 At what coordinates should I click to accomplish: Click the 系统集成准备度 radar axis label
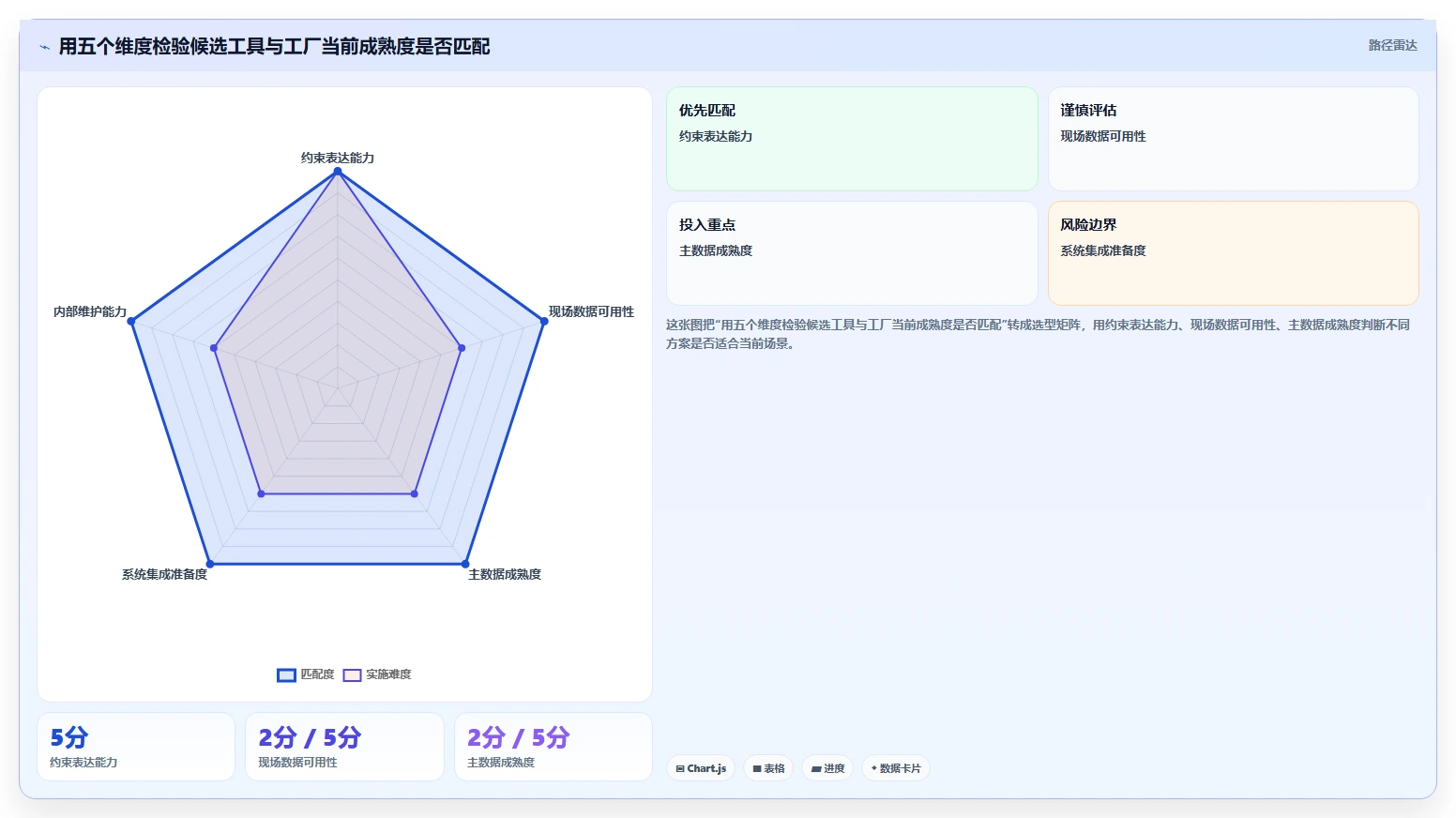click(164, 574)
